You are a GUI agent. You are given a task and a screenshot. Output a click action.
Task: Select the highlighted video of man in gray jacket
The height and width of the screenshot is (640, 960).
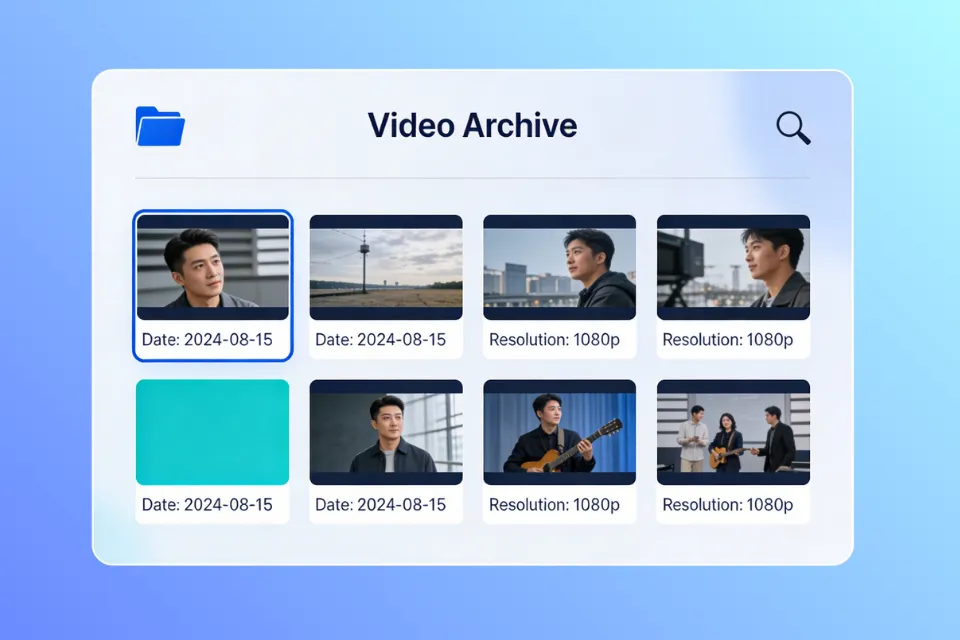point(212,267)
